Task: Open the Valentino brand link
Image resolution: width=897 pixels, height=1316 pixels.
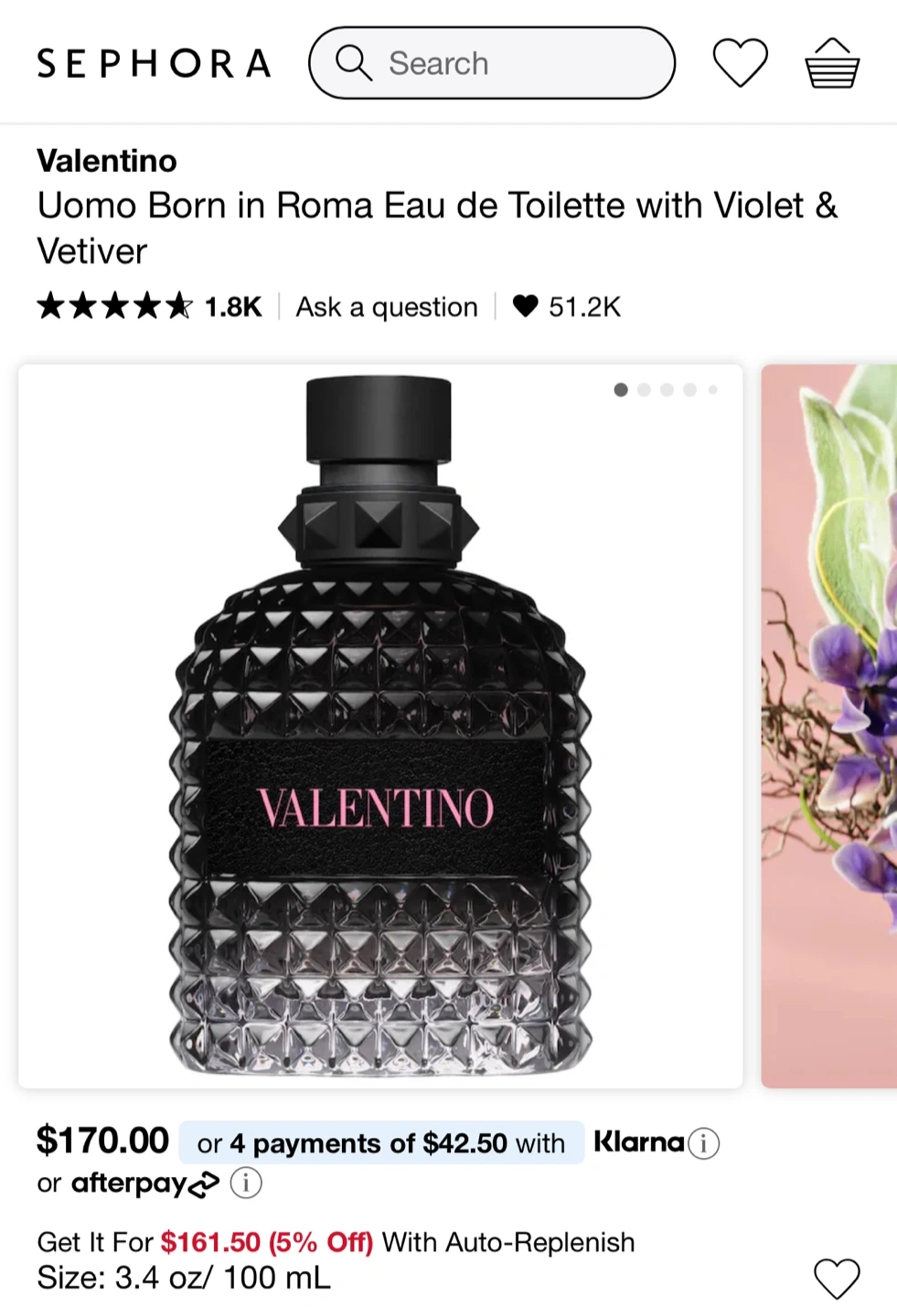Action: click(x=107, y=161)
